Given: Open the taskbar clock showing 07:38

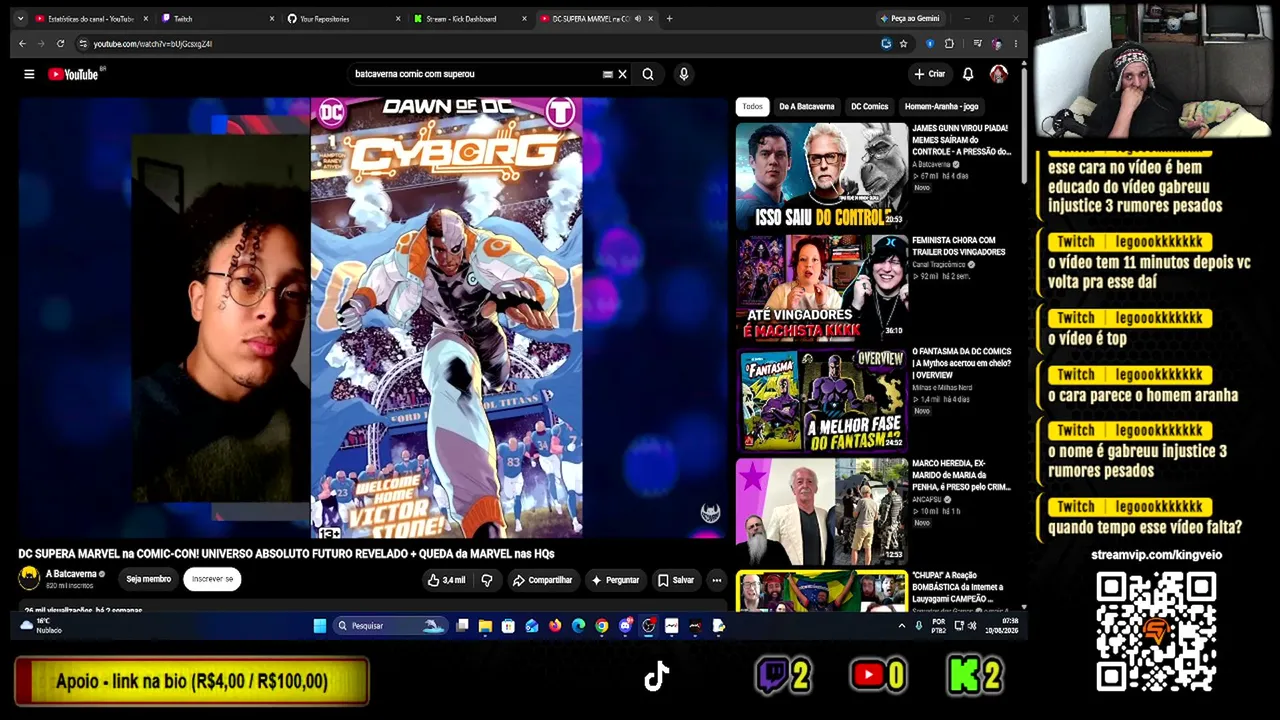Looking at the screenshot, I should click(1002, 626).
